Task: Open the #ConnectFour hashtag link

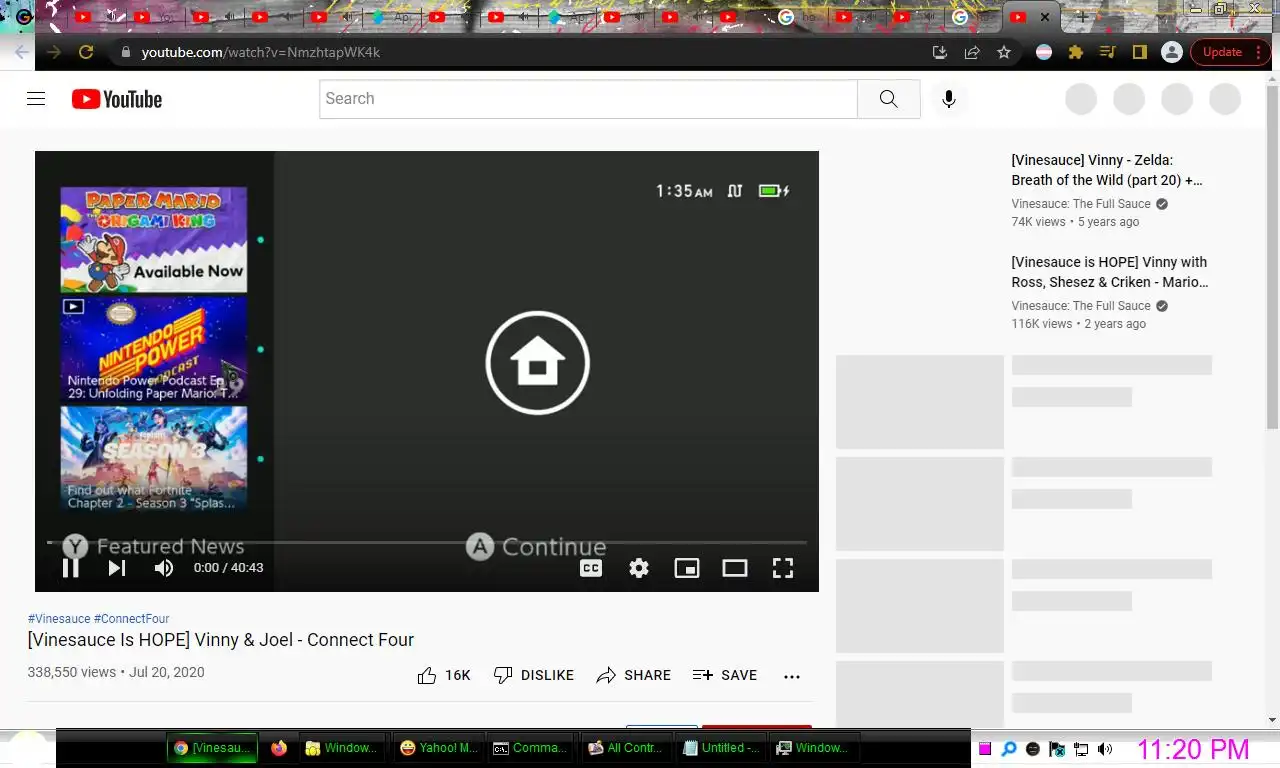Action: [132, 619]
